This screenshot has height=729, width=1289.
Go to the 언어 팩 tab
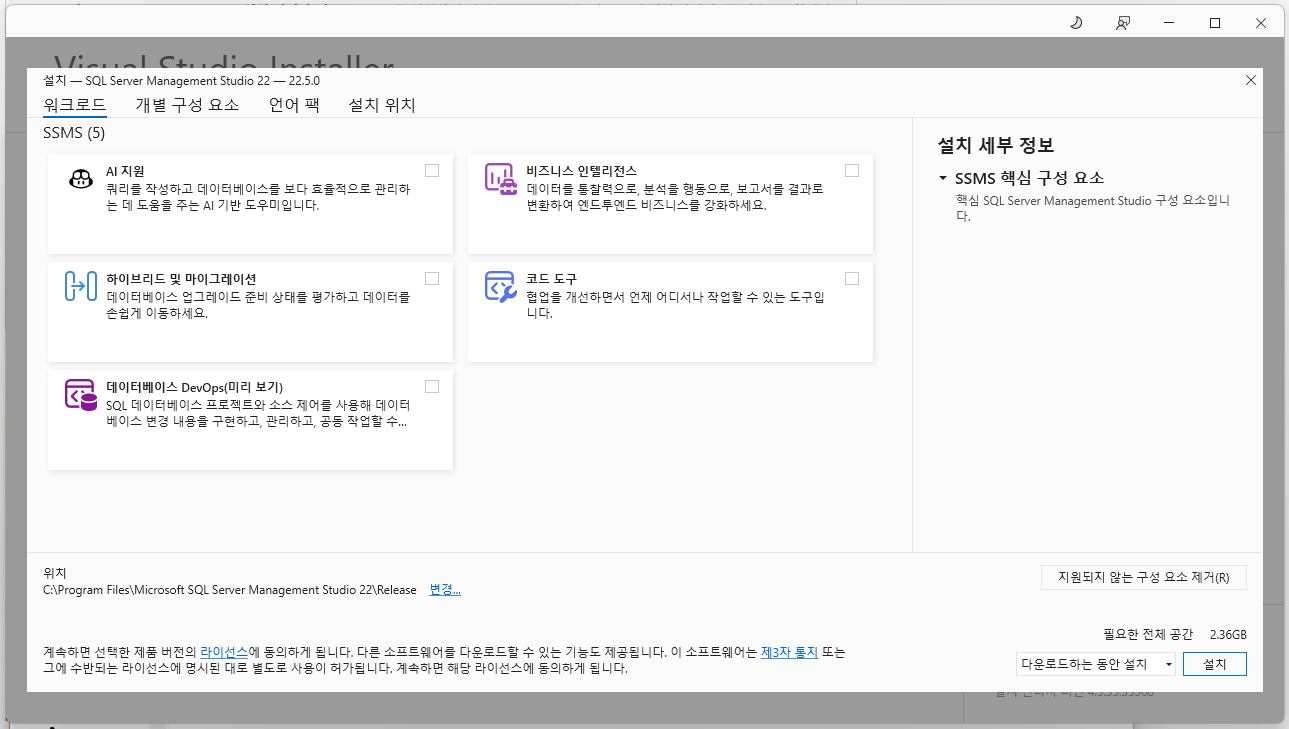coord(294,105)
